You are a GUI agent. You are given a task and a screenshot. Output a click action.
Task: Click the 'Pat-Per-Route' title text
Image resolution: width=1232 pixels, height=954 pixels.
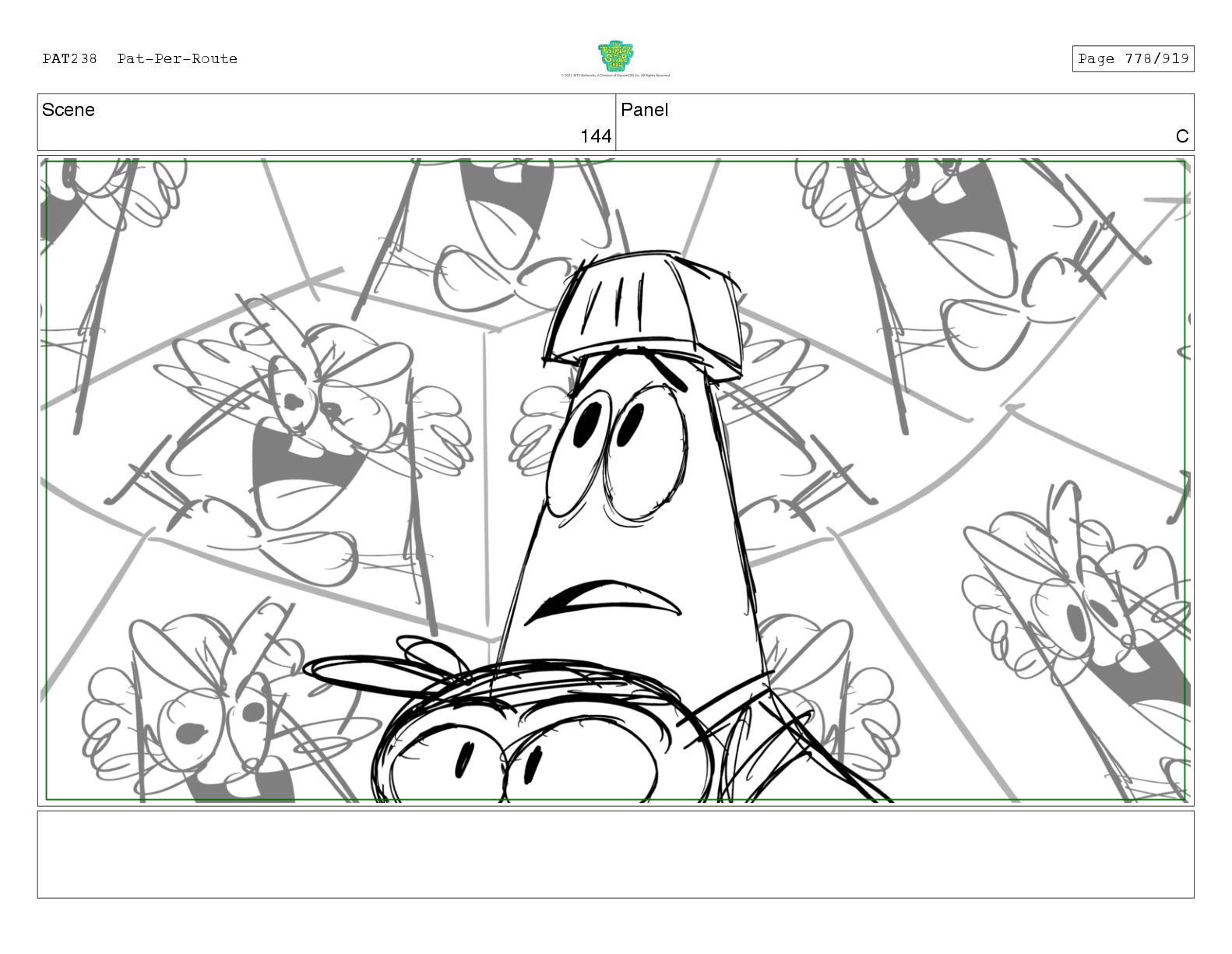pos(178,58)
